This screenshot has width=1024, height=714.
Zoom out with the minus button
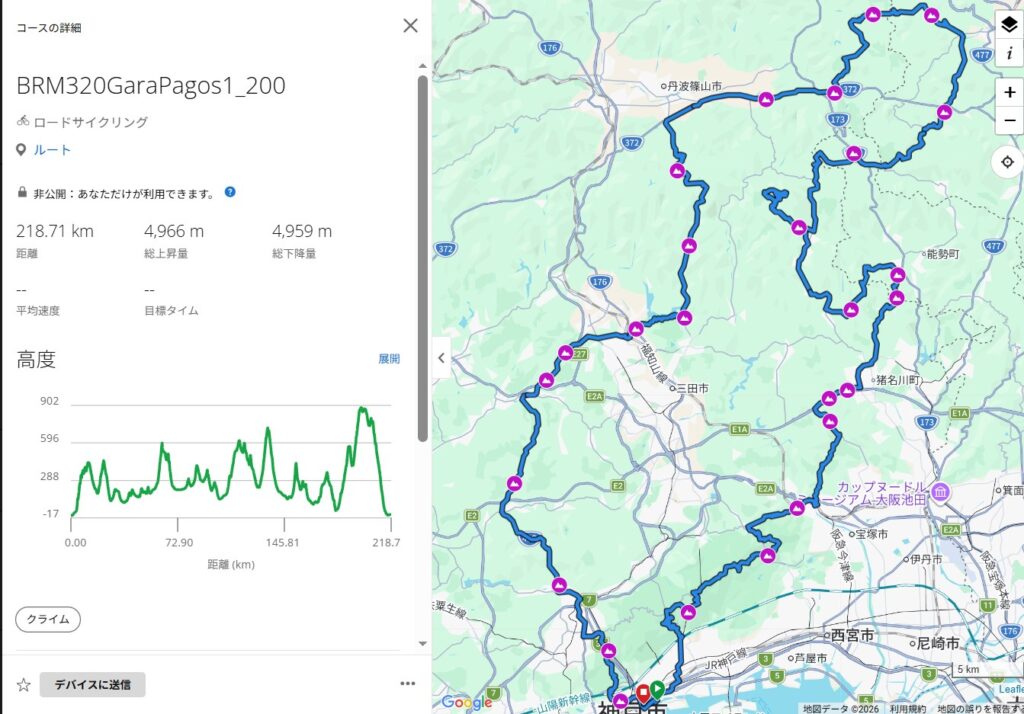[1009, 120]
